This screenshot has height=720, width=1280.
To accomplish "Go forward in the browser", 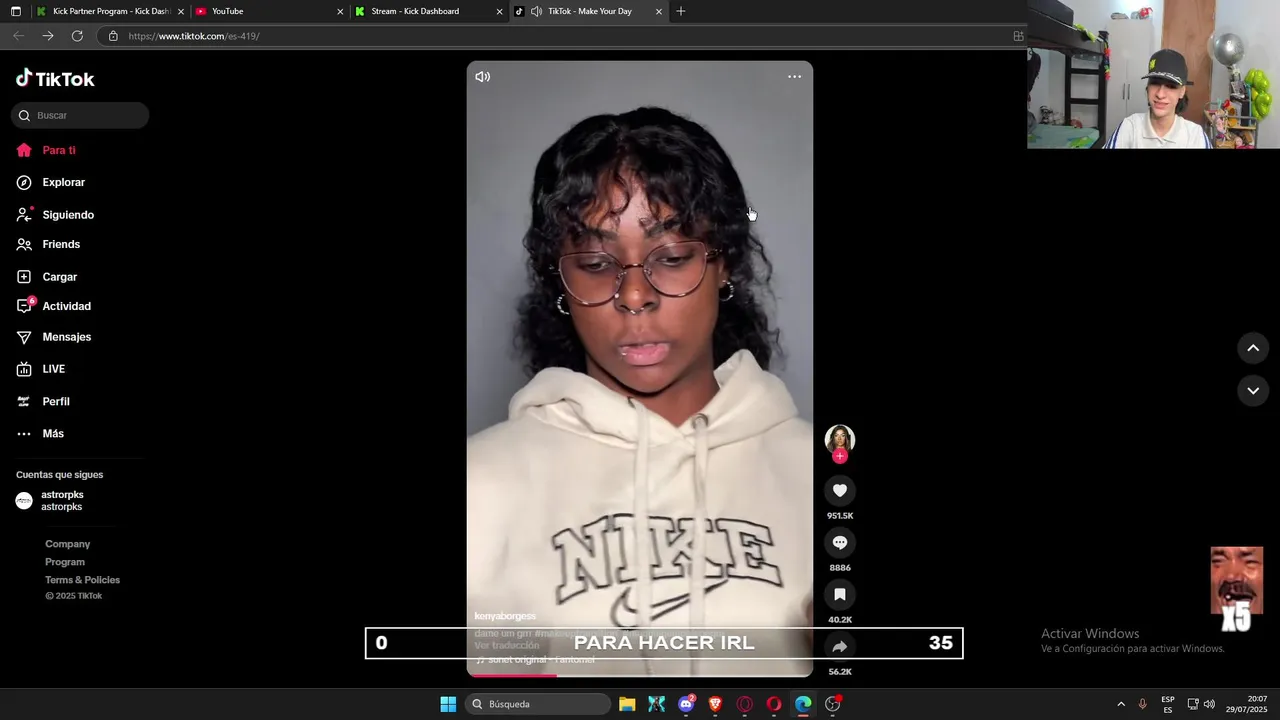I will pyautogui.click(x=48, y=36).
